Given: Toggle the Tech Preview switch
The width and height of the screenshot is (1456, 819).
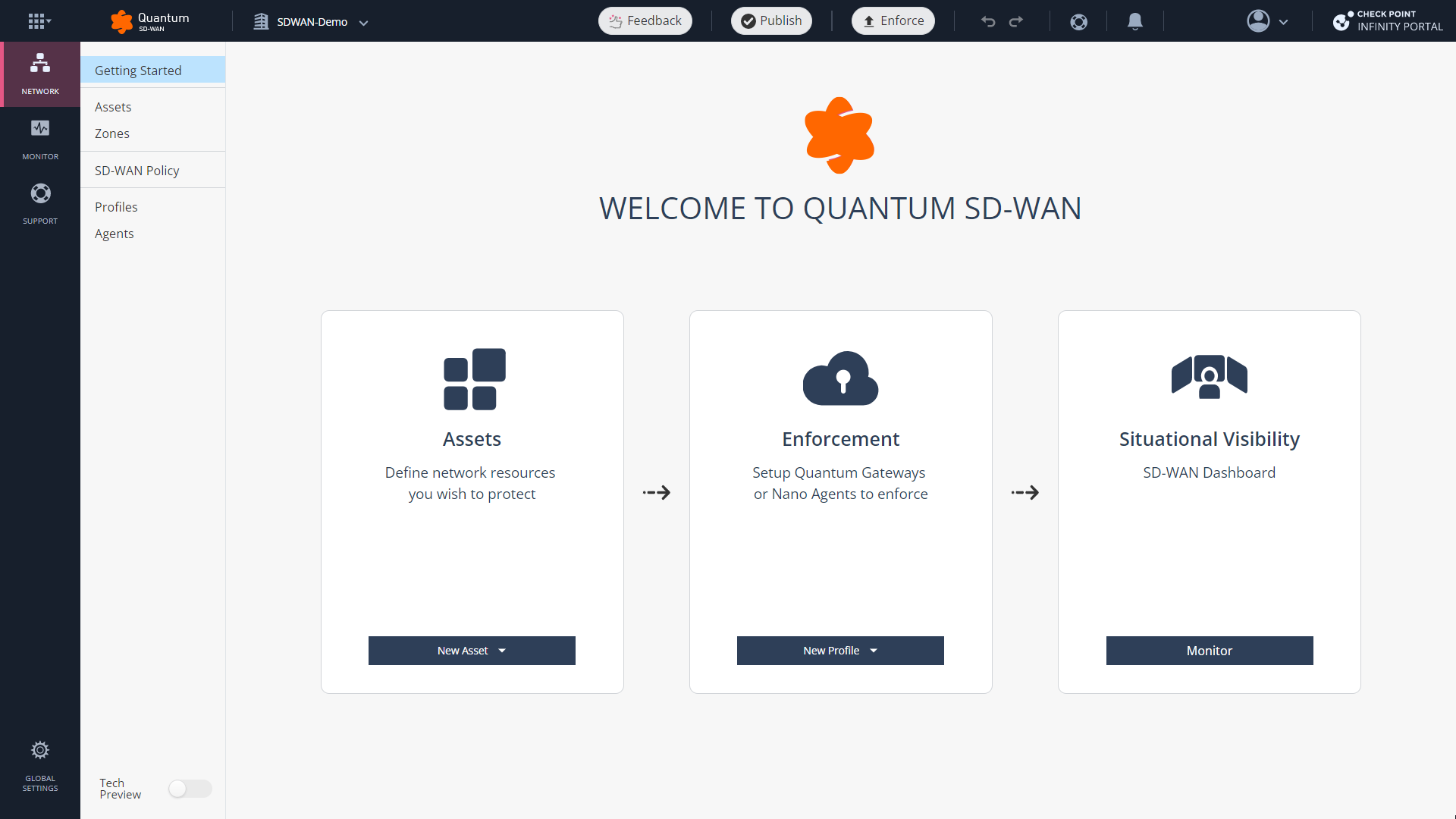Looking at the screenshot, I should point(189,789).
